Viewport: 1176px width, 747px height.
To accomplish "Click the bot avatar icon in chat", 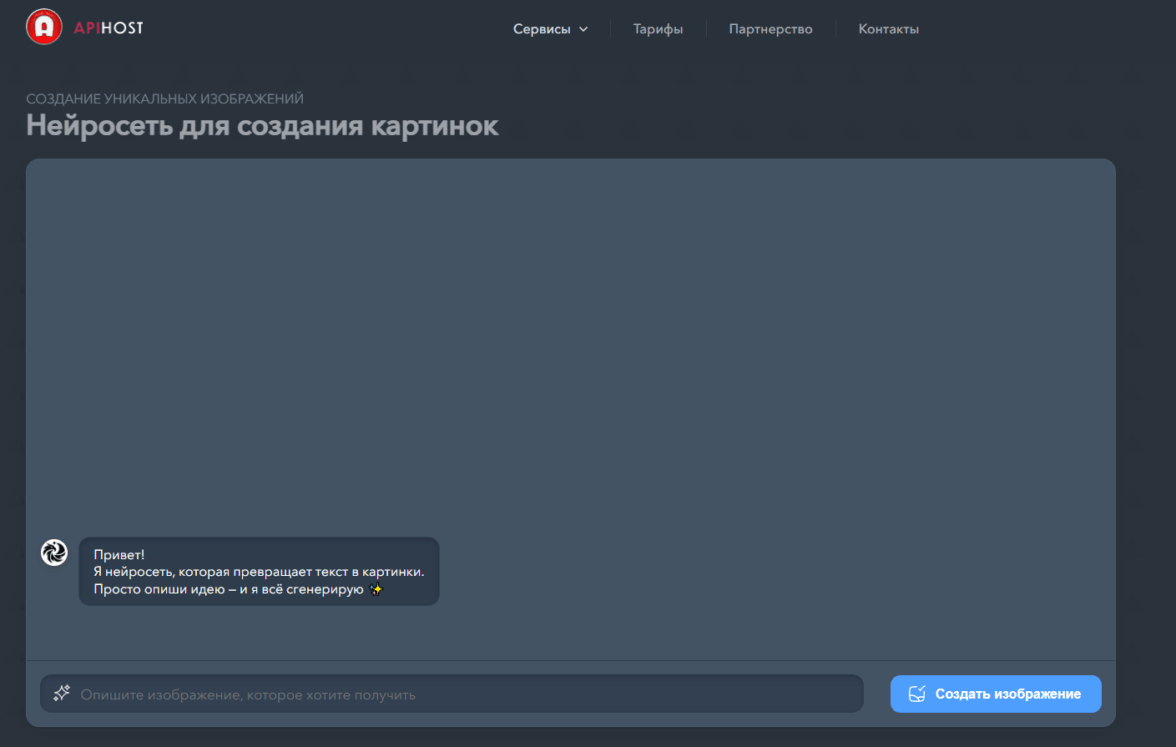I will (x=54, y=552).
